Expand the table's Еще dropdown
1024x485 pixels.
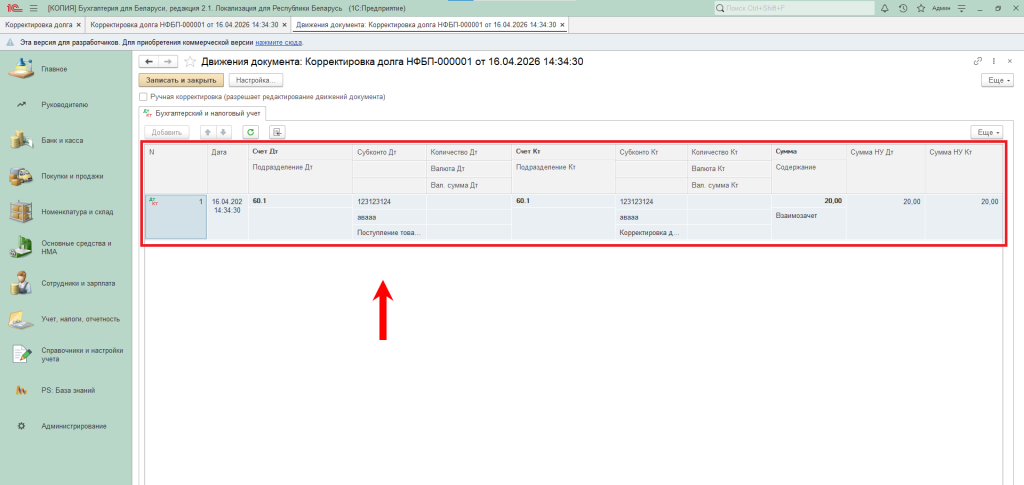tap(987, 132)
